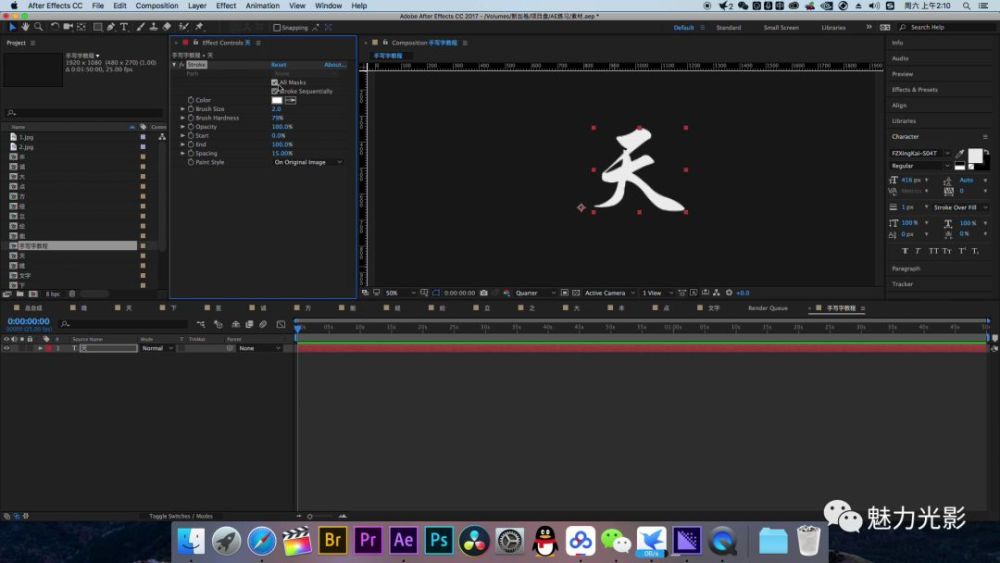The image size is (1000, 563).
Task: Select the Brush tool
Action: pos(140,27)
